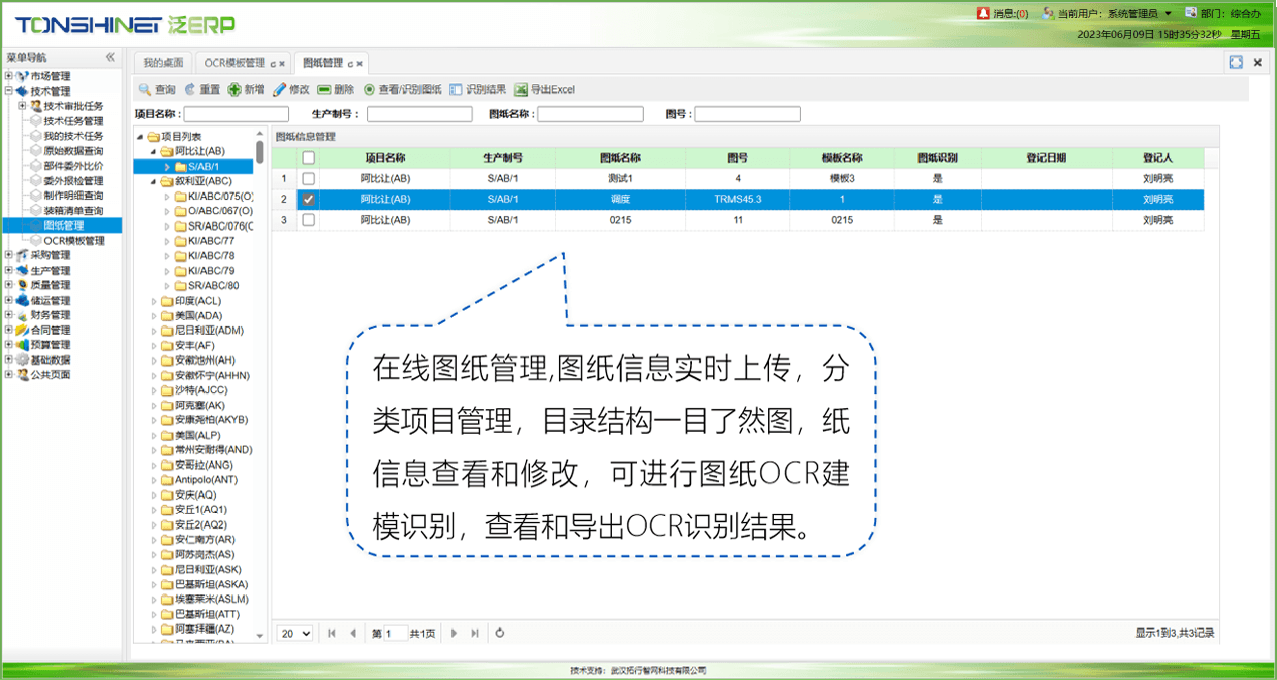The height and width of the screenshot is (680, 1277).
Task: Click the refresh icon in pagination bar
Action: [x=500, y=633]
